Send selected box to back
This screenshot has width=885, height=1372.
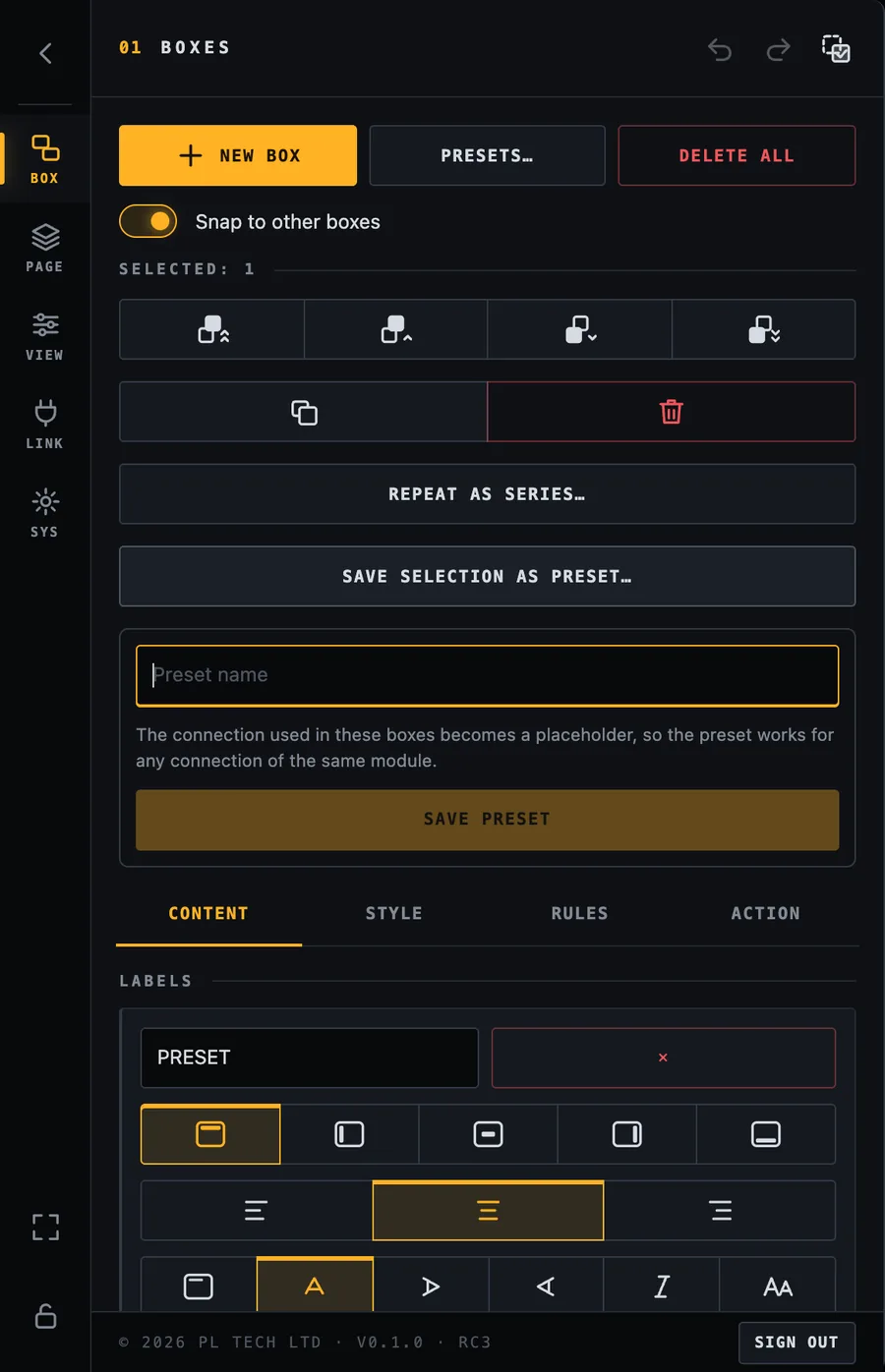pos(764,329)
